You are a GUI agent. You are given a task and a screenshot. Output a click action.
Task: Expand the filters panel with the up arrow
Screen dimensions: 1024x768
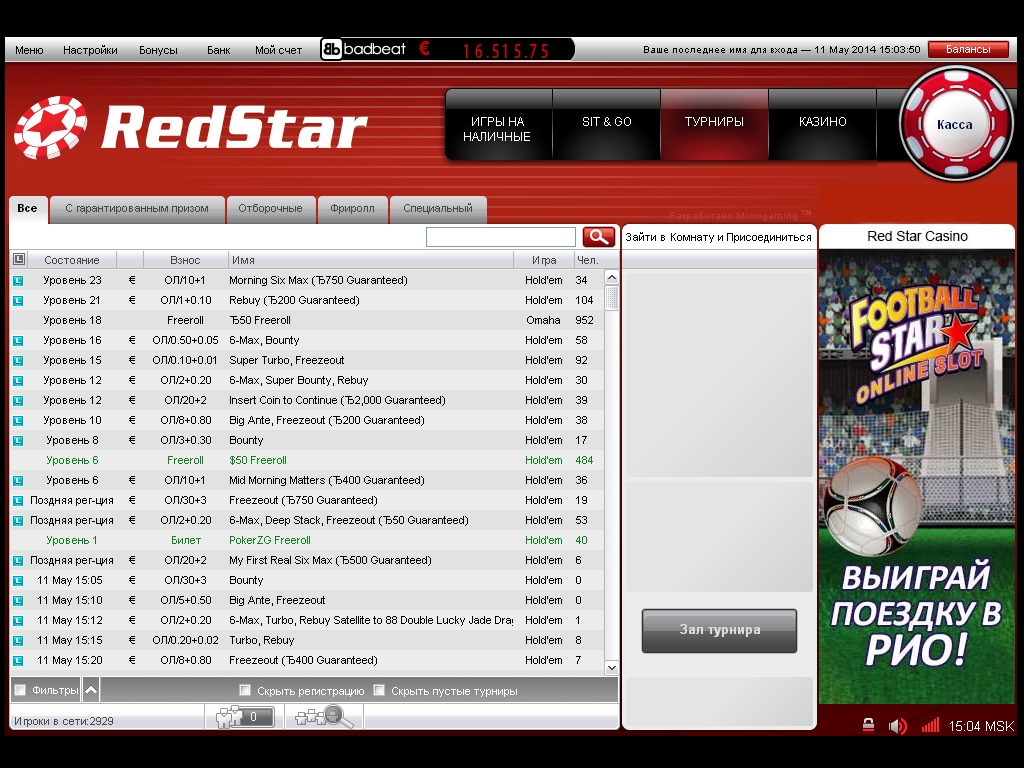91,690
